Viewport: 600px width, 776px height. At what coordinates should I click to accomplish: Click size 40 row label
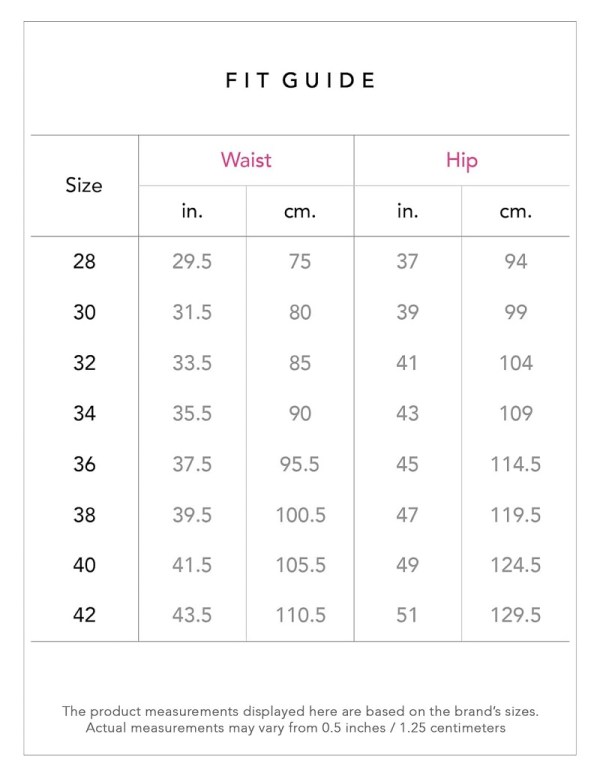[x=84, y=565]
